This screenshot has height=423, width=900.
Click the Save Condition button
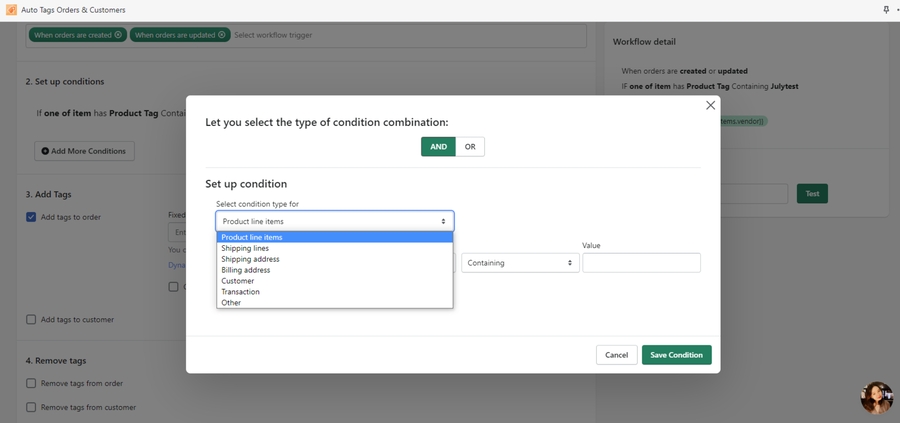pos(676,355)
